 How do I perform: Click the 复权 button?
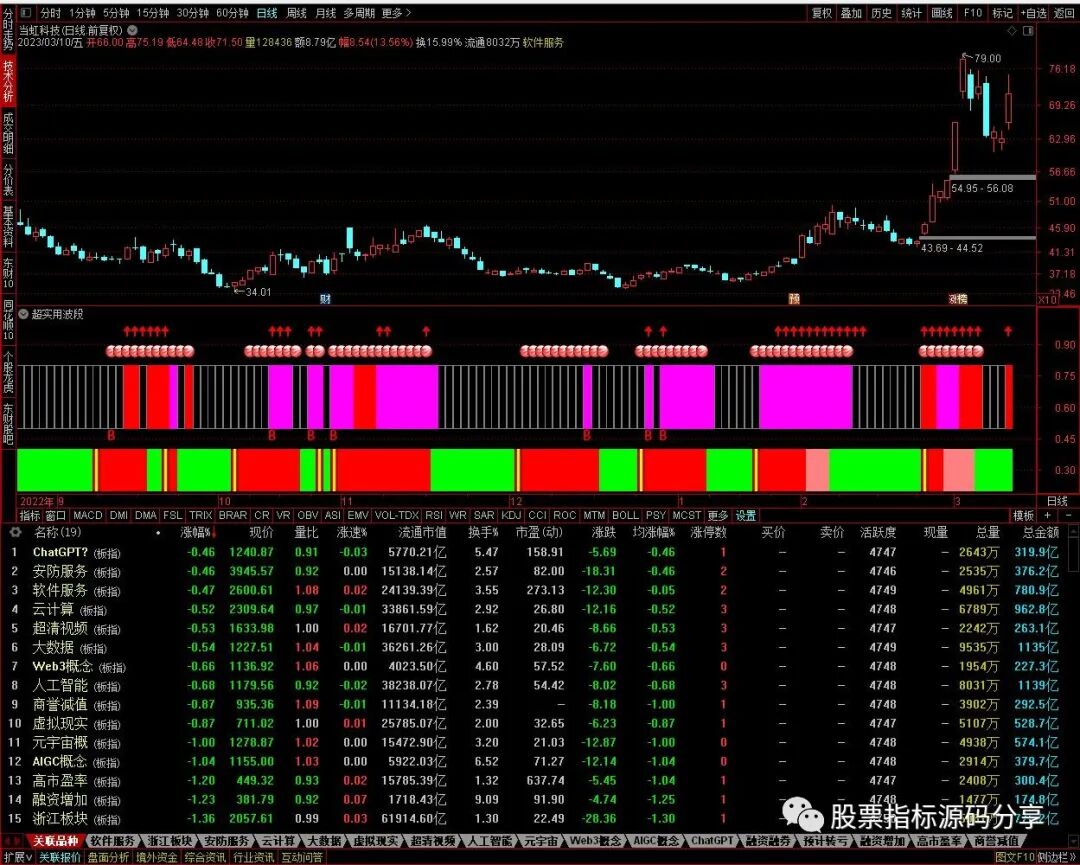[x=822, y=13]
